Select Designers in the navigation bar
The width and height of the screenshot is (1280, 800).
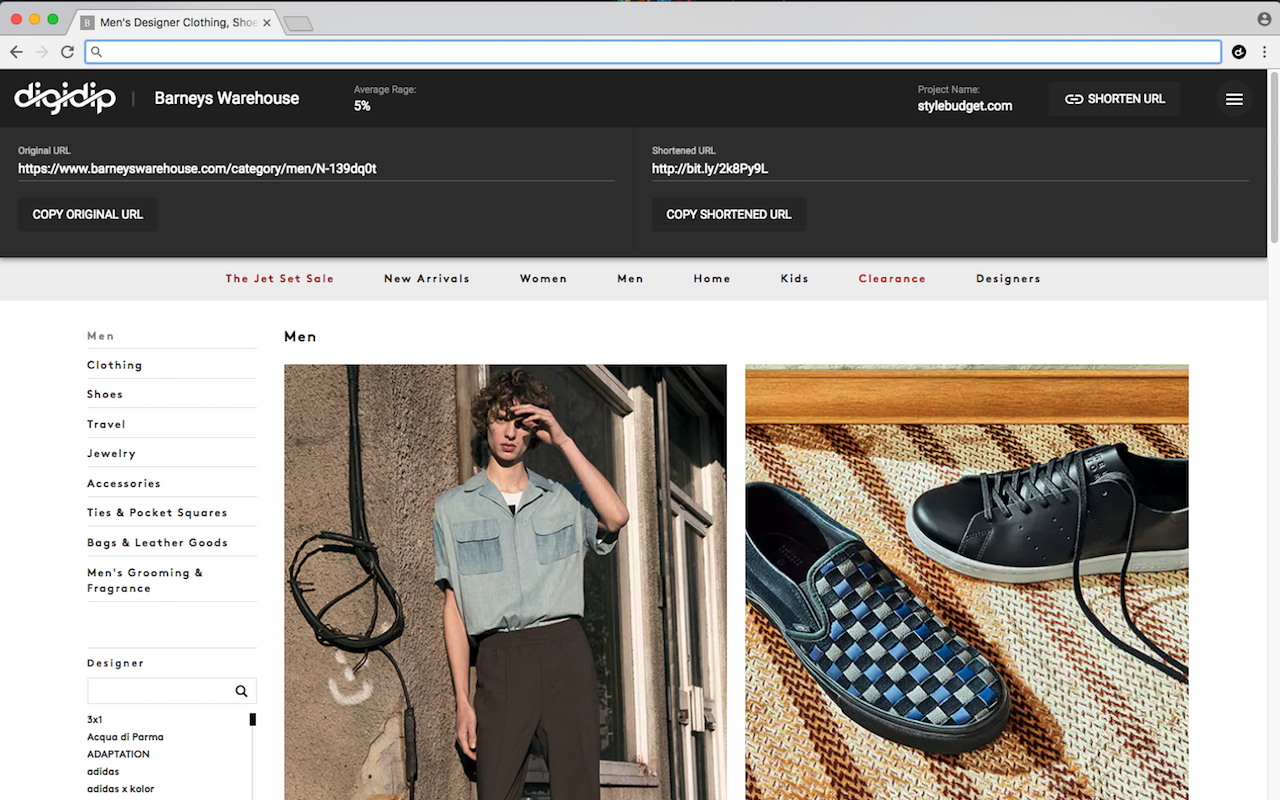pos(1008,279)
